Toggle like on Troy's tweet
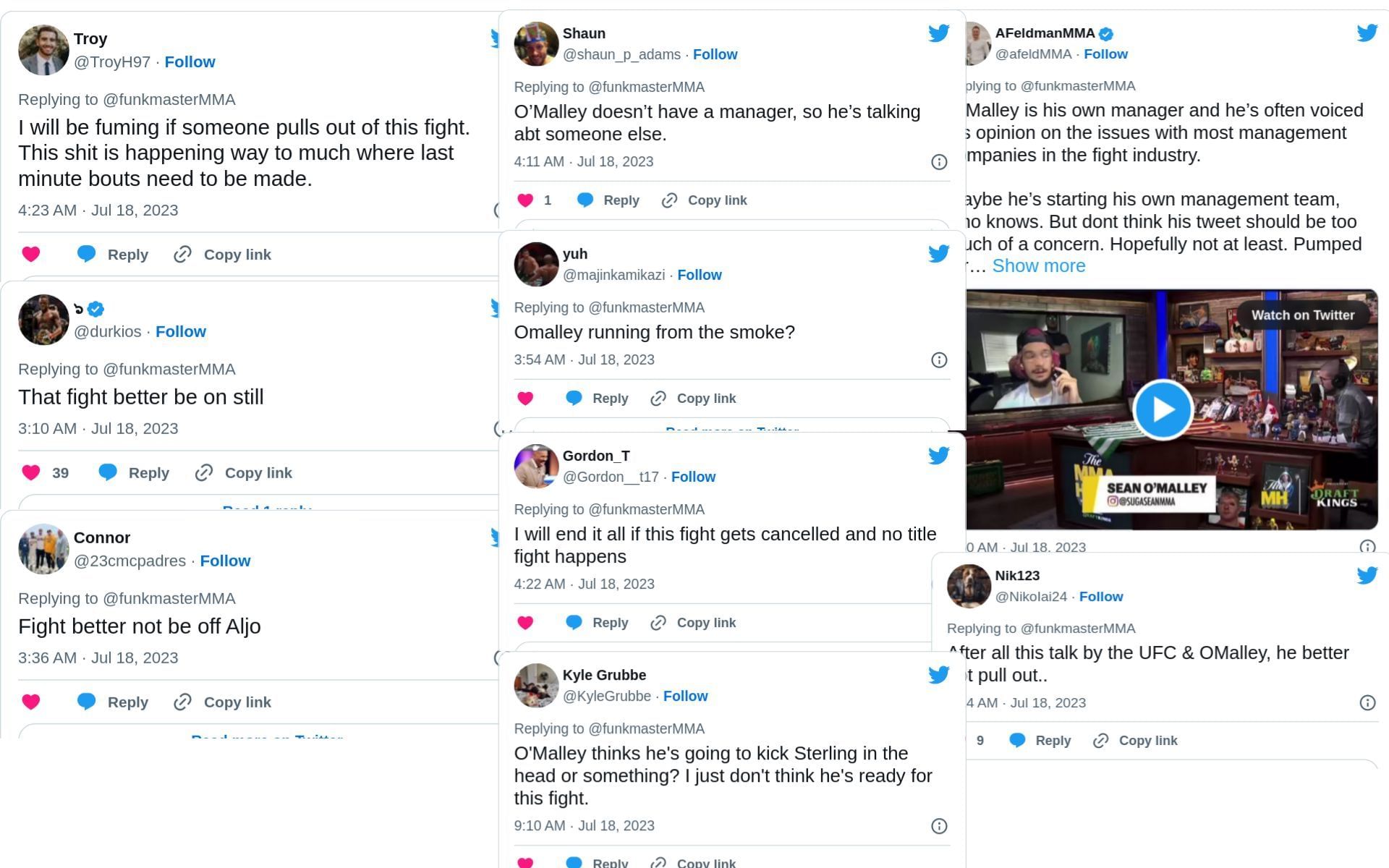Screen dimensions: 1389x868 click(x=31, y=254)
